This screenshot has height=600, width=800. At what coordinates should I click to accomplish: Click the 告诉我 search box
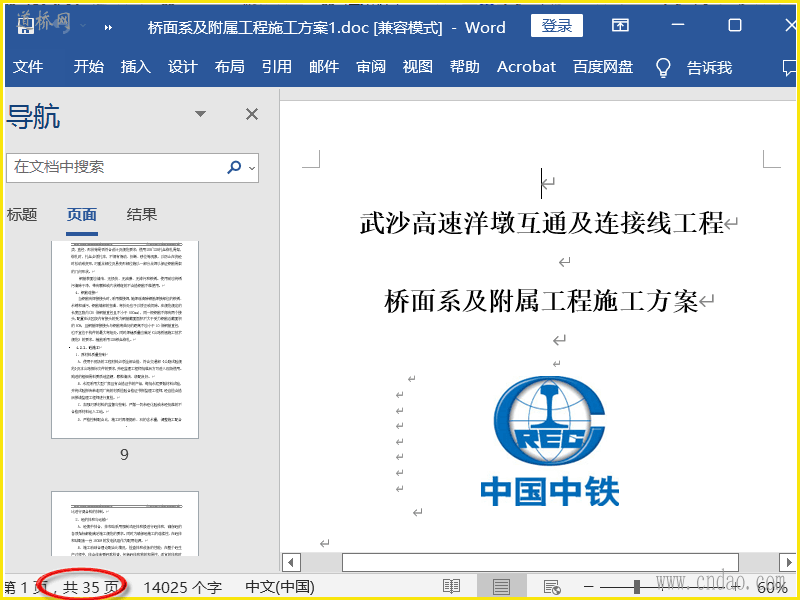click(x=709, y=67)
